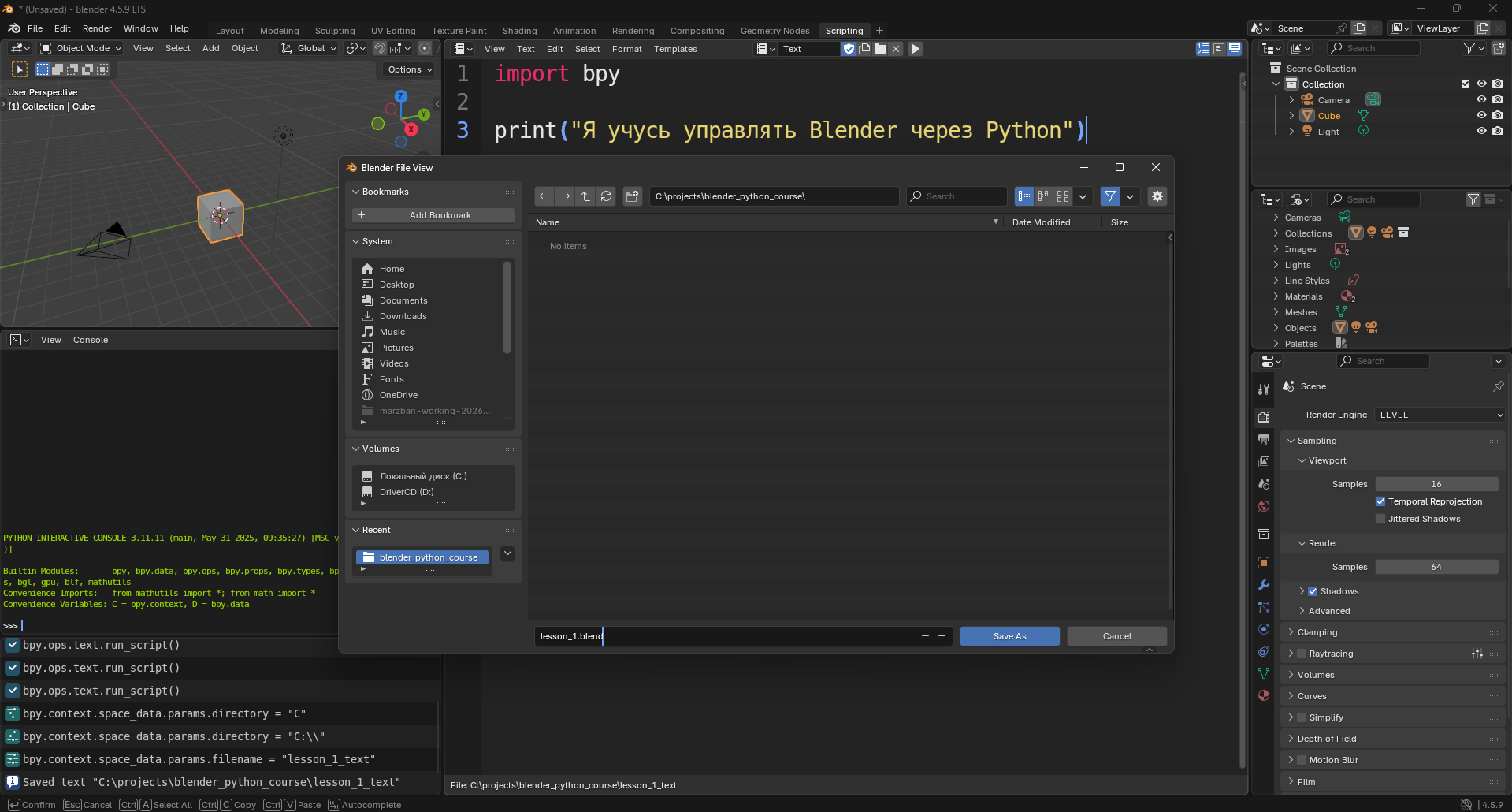Toggle Shadows checkbox in Render settings
1512x812 pixels.
pos(1313,591)
